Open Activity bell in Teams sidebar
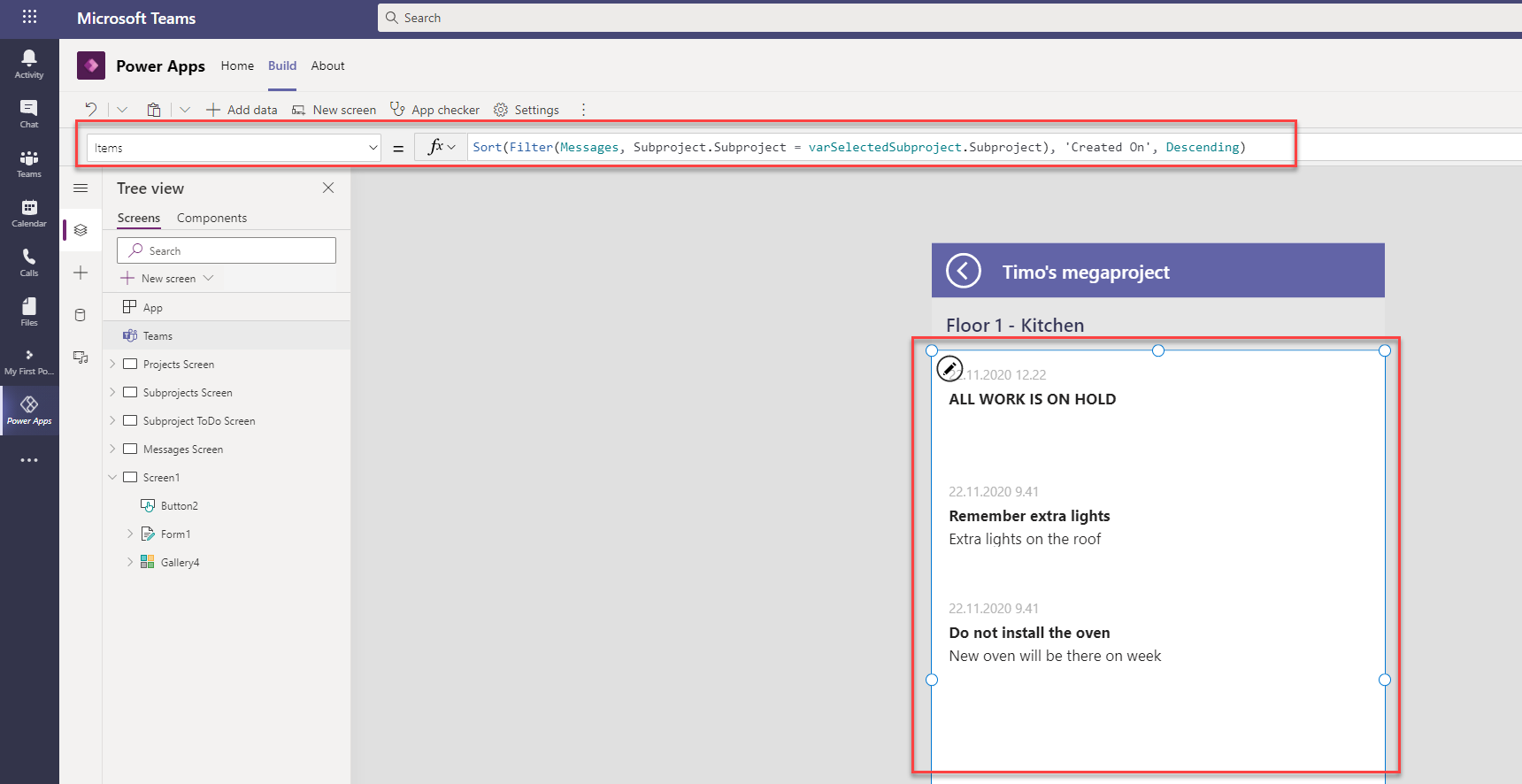The image size is (1522, 784). pyautogui.click(x=29, y=63)
